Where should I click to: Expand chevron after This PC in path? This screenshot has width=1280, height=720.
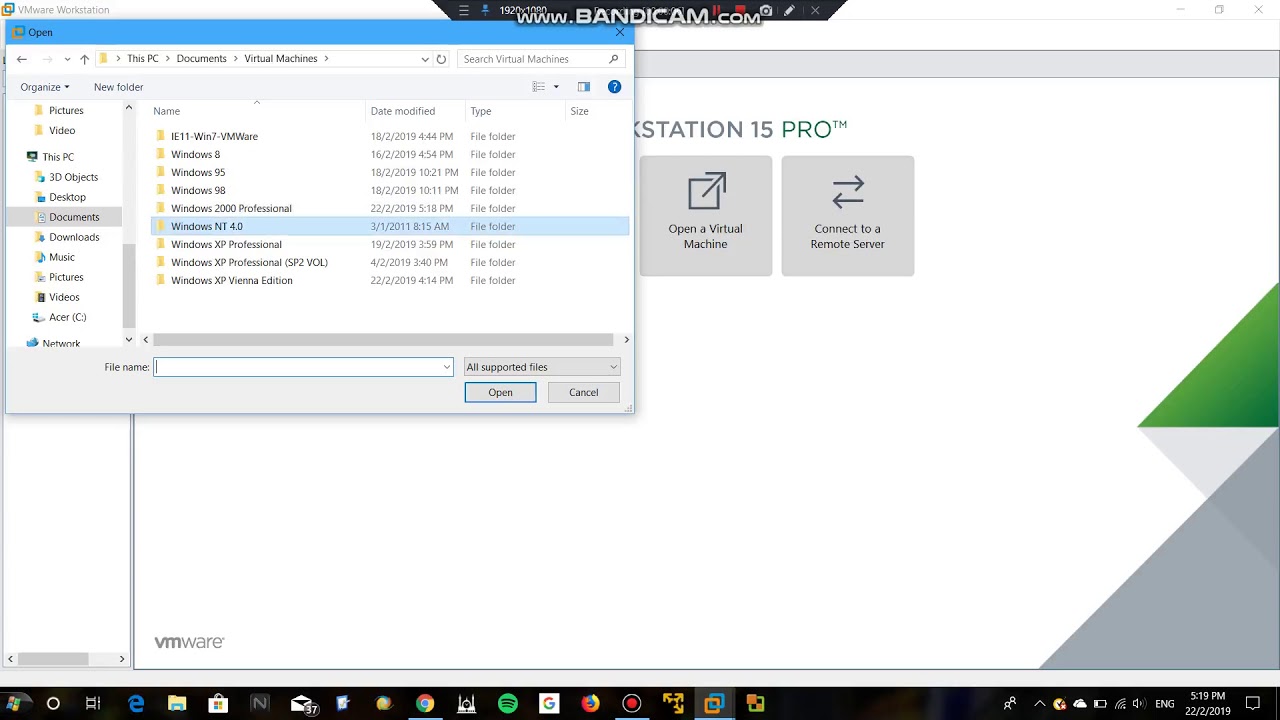coord(167,59)
